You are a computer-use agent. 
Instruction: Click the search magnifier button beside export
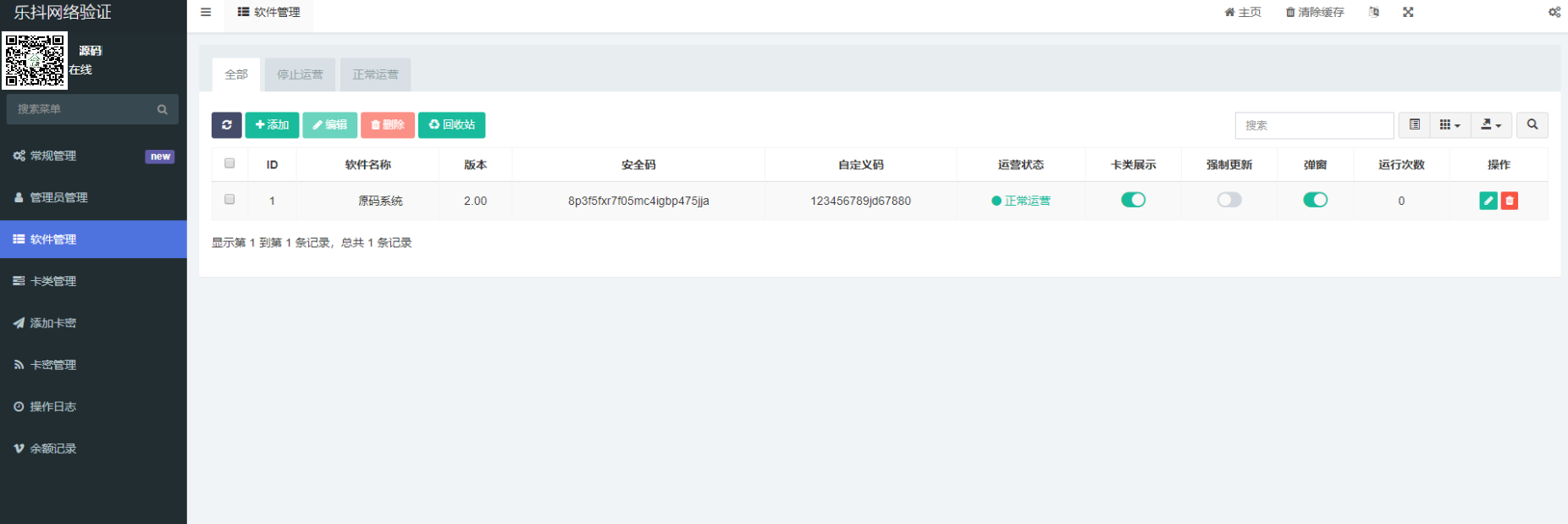1532,124
